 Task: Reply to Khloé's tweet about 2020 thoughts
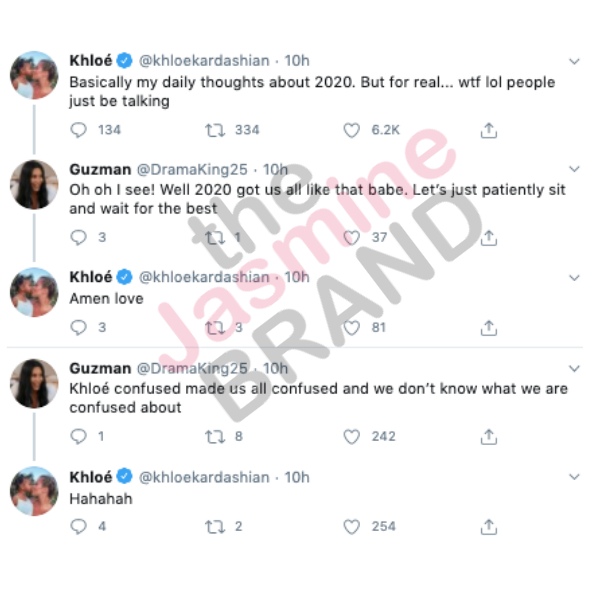click(79, 130)
